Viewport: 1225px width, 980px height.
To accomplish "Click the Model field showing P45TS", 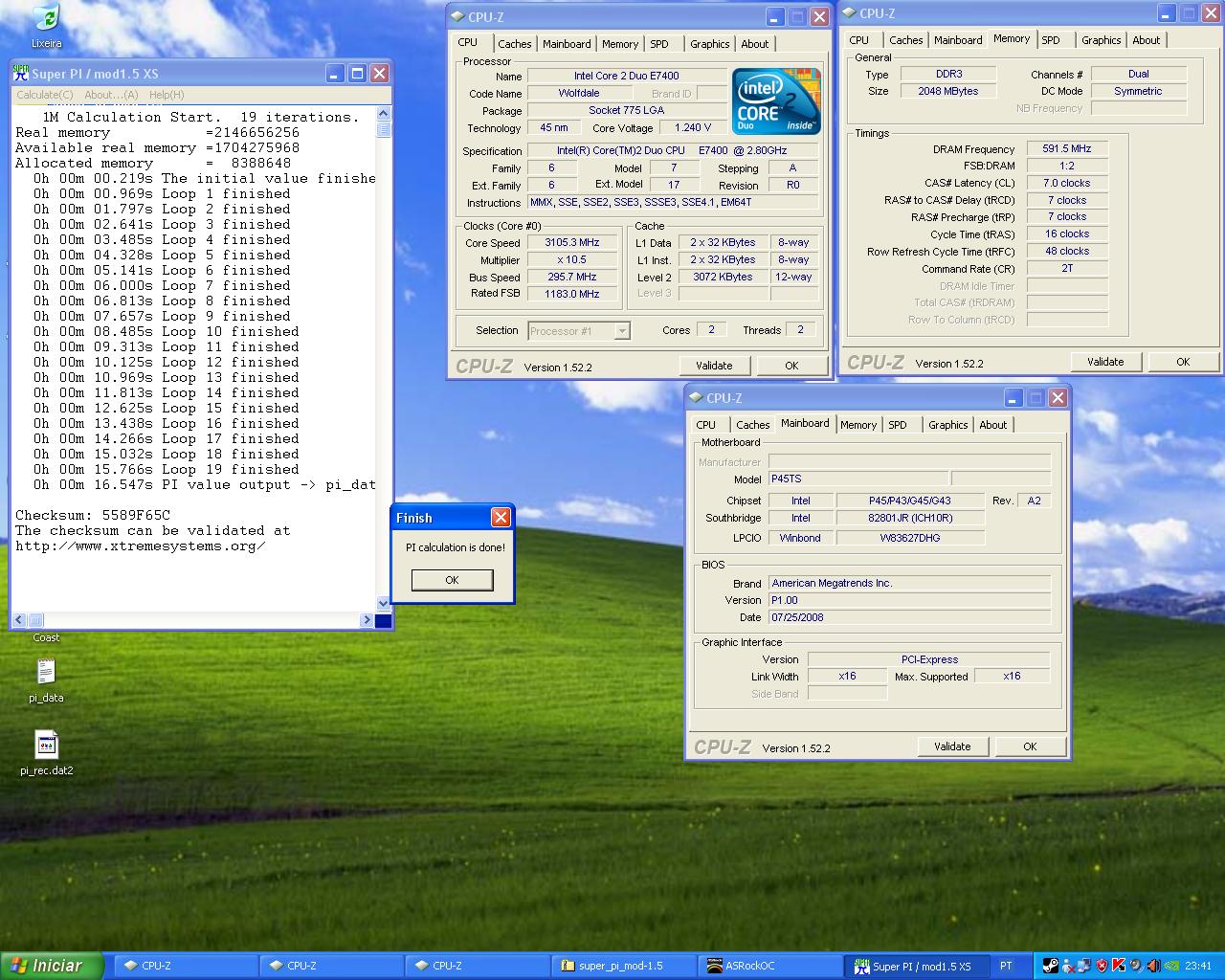I will (858, 479).
